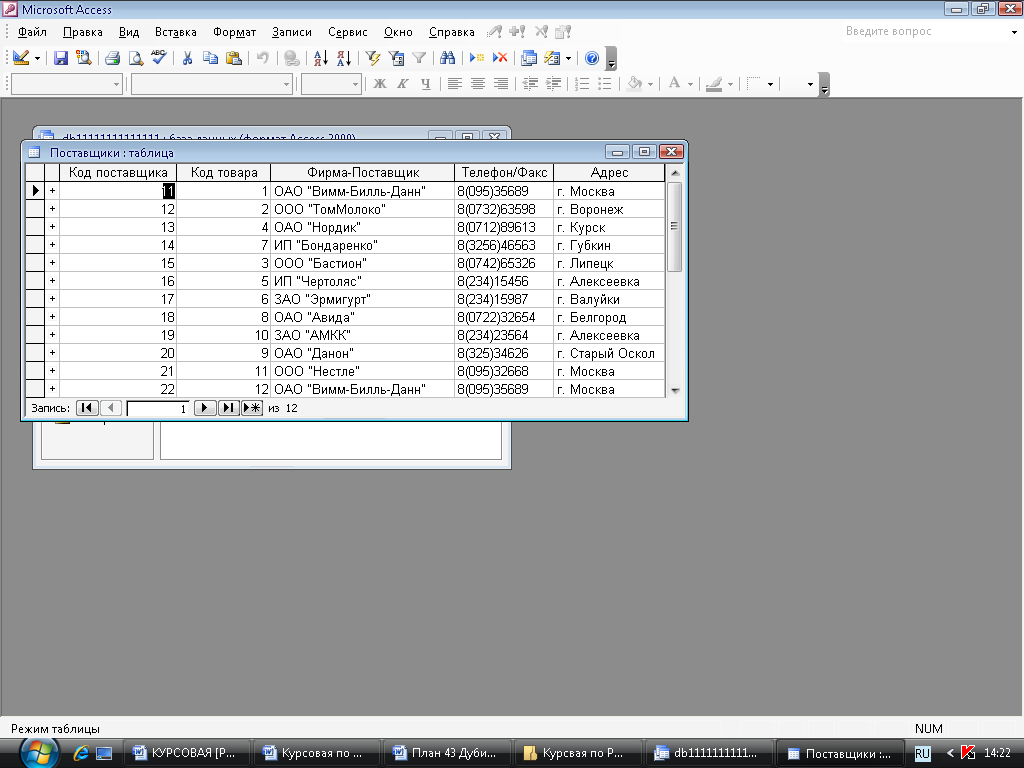Go to the next record

[204, 408]
